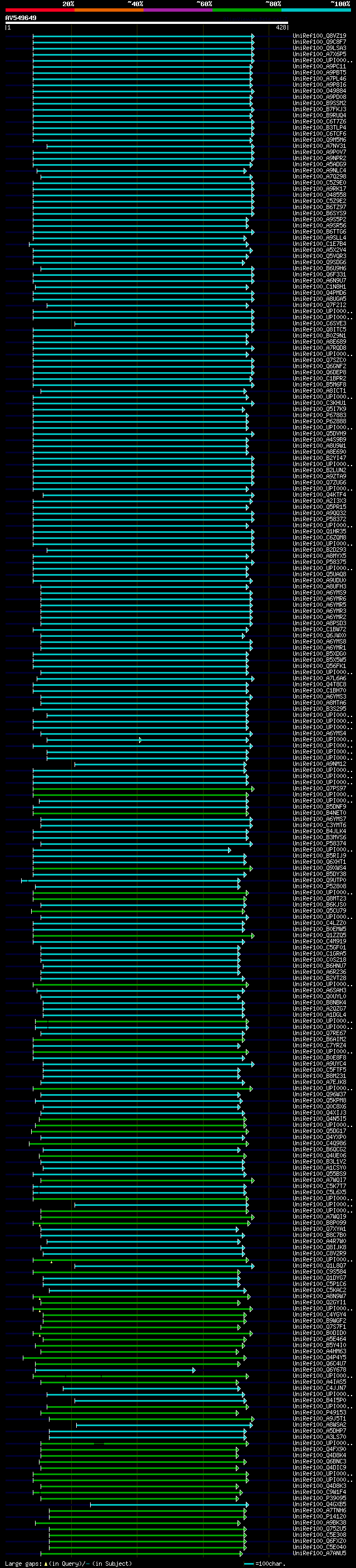Click label UniRef100_B6TZ97

point(319,207)
